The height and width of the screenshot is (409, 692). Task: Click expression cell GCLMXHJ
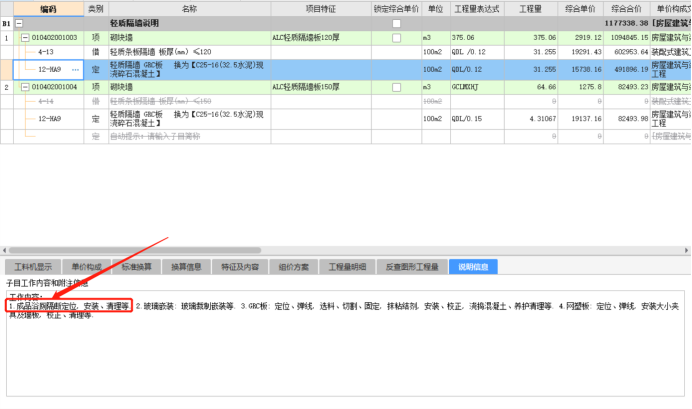point(477,87)
